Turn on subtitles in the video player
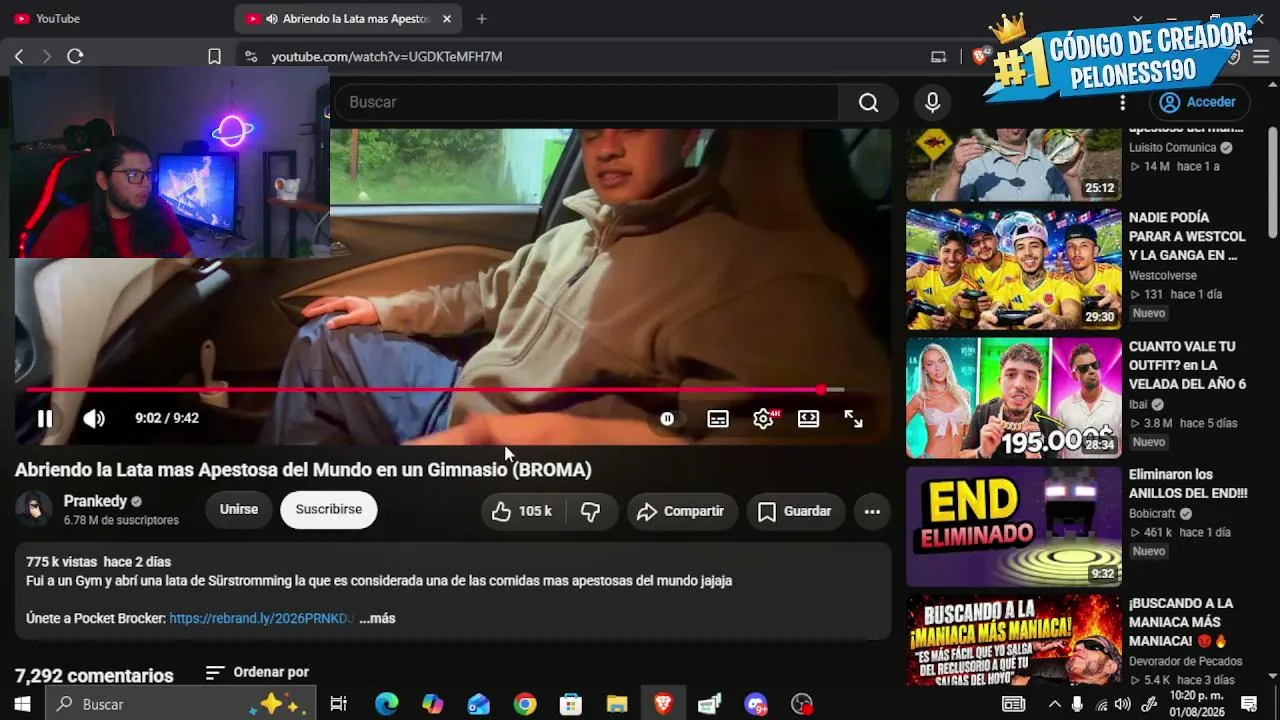Viewport: 1280px width, 720px height. coord(718,419)
